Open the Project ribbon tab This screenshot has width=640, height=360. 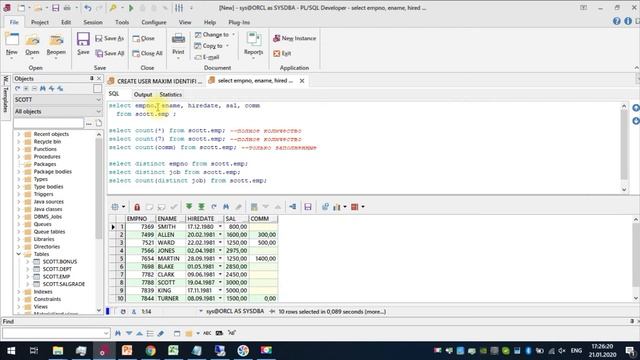(40, 22)
